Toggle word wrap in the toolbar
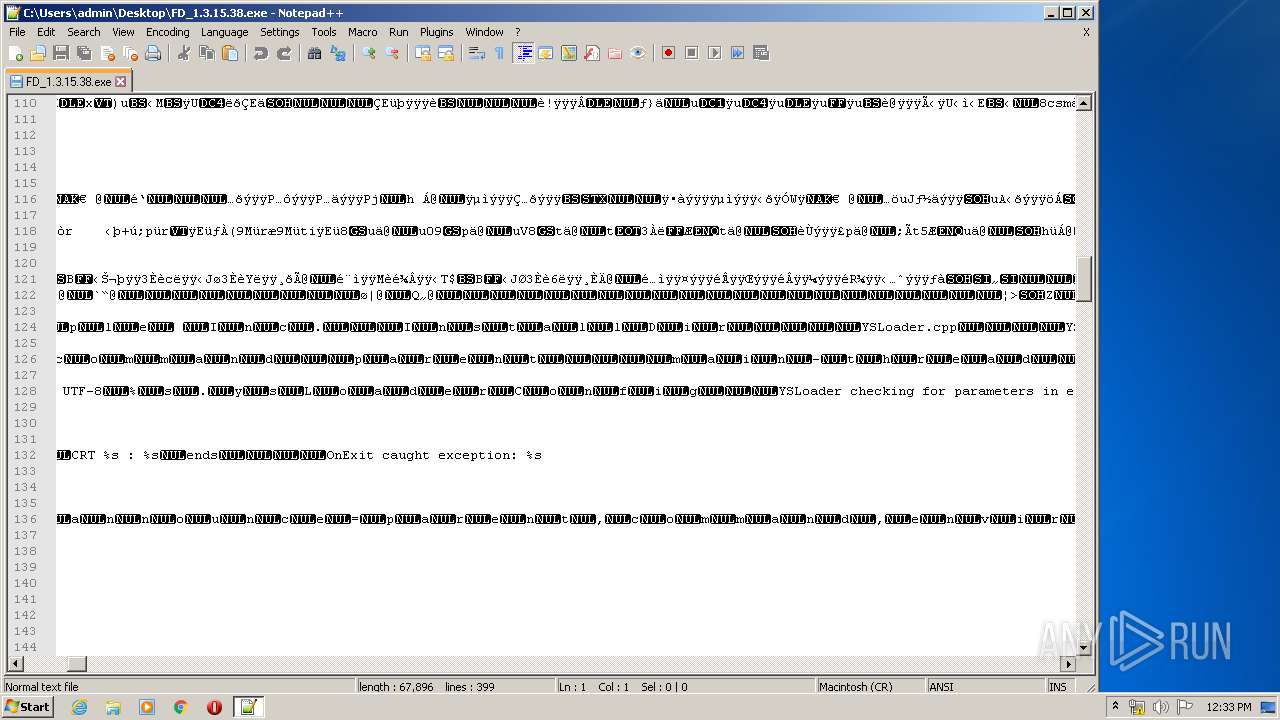 coord(477,53)
